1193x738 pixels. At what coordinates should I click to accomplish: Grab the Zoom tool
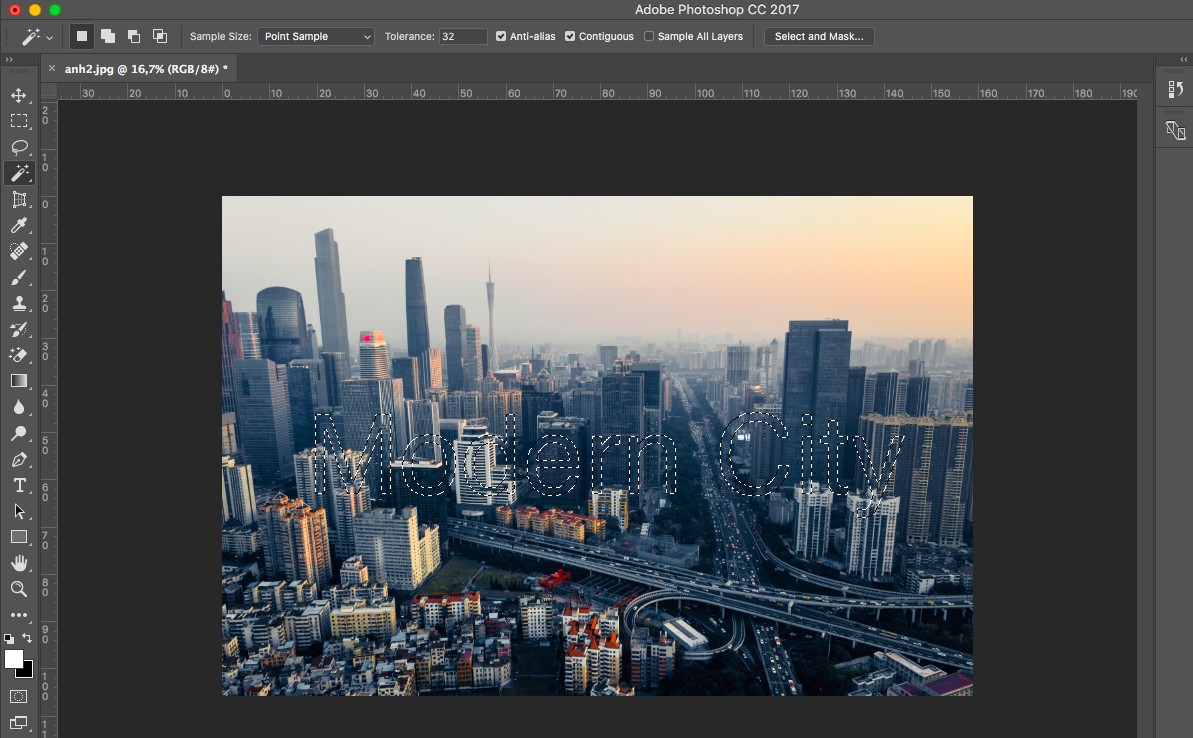pos(20,589)
